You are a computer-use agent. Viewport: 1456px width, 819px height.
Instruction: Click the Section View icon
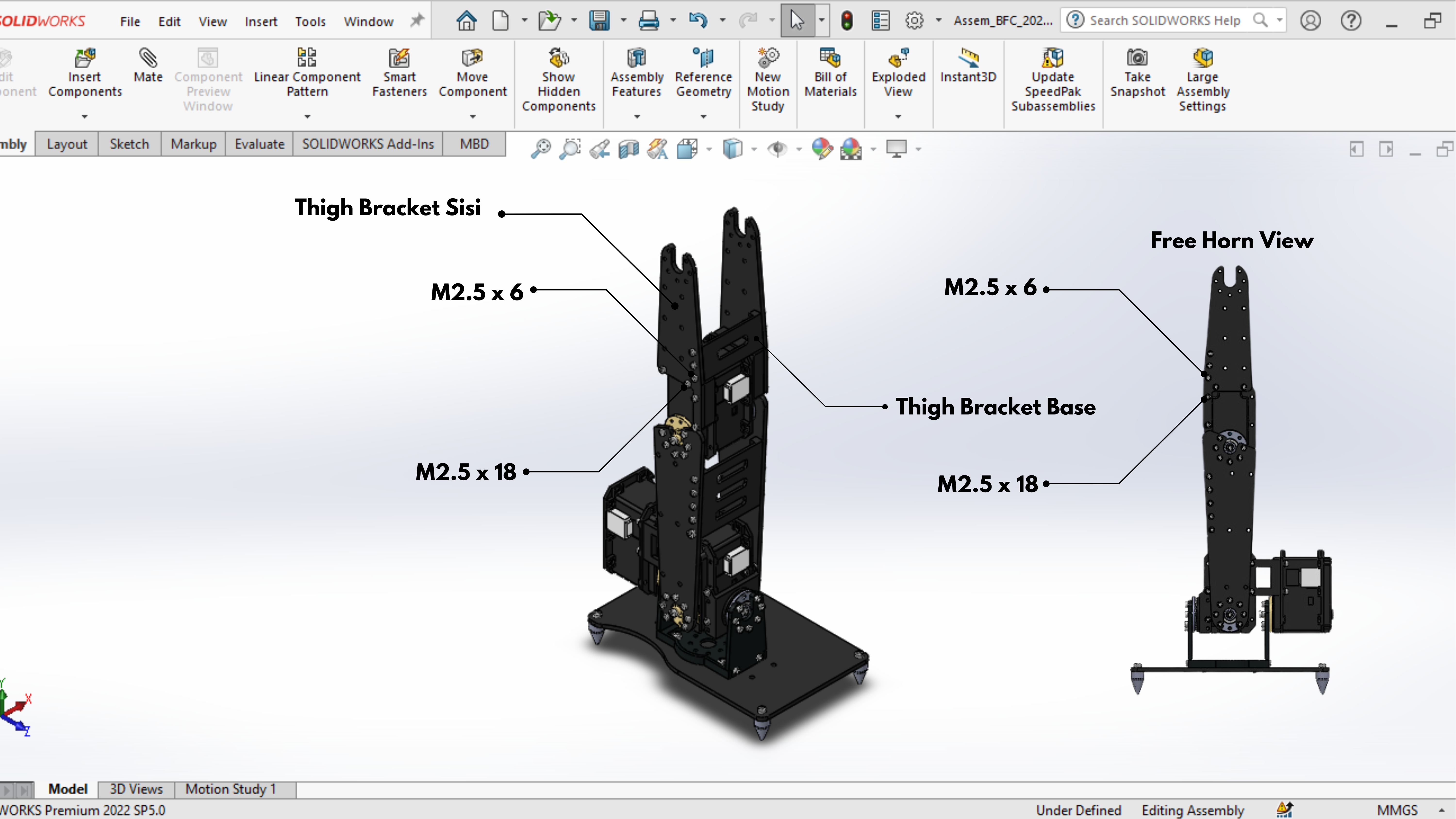pyautogui.click(x=629, y=149)
